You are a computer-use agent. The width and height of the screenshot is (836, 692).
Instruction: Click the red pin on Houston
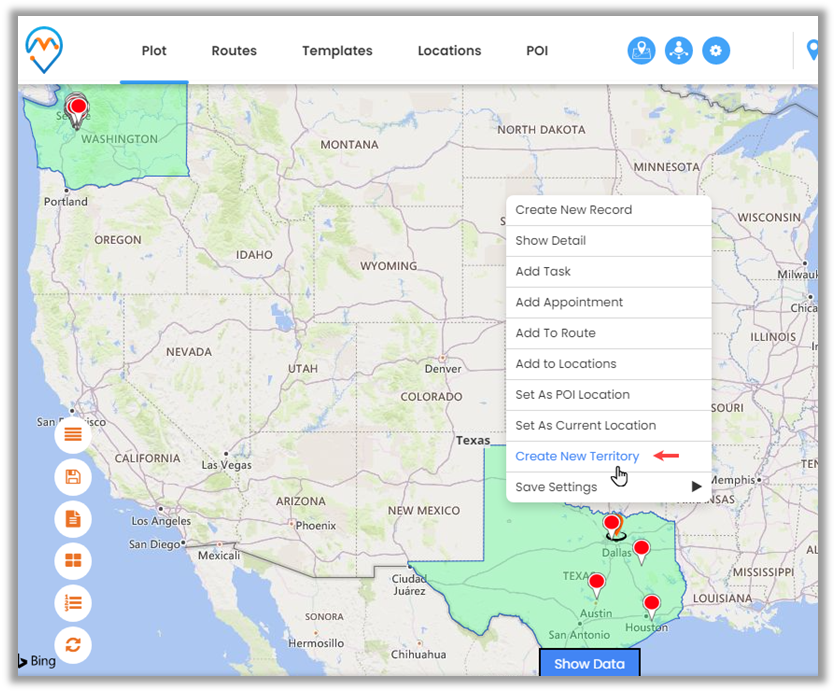point(651,603)
